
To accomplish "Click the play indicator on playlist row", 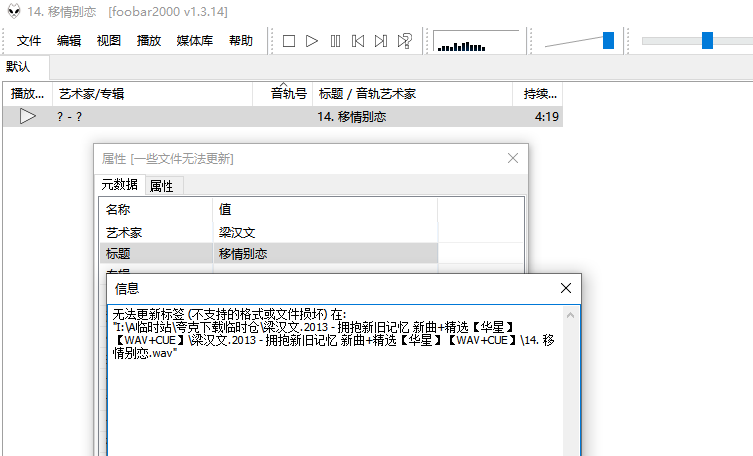I will pos(28,116).
